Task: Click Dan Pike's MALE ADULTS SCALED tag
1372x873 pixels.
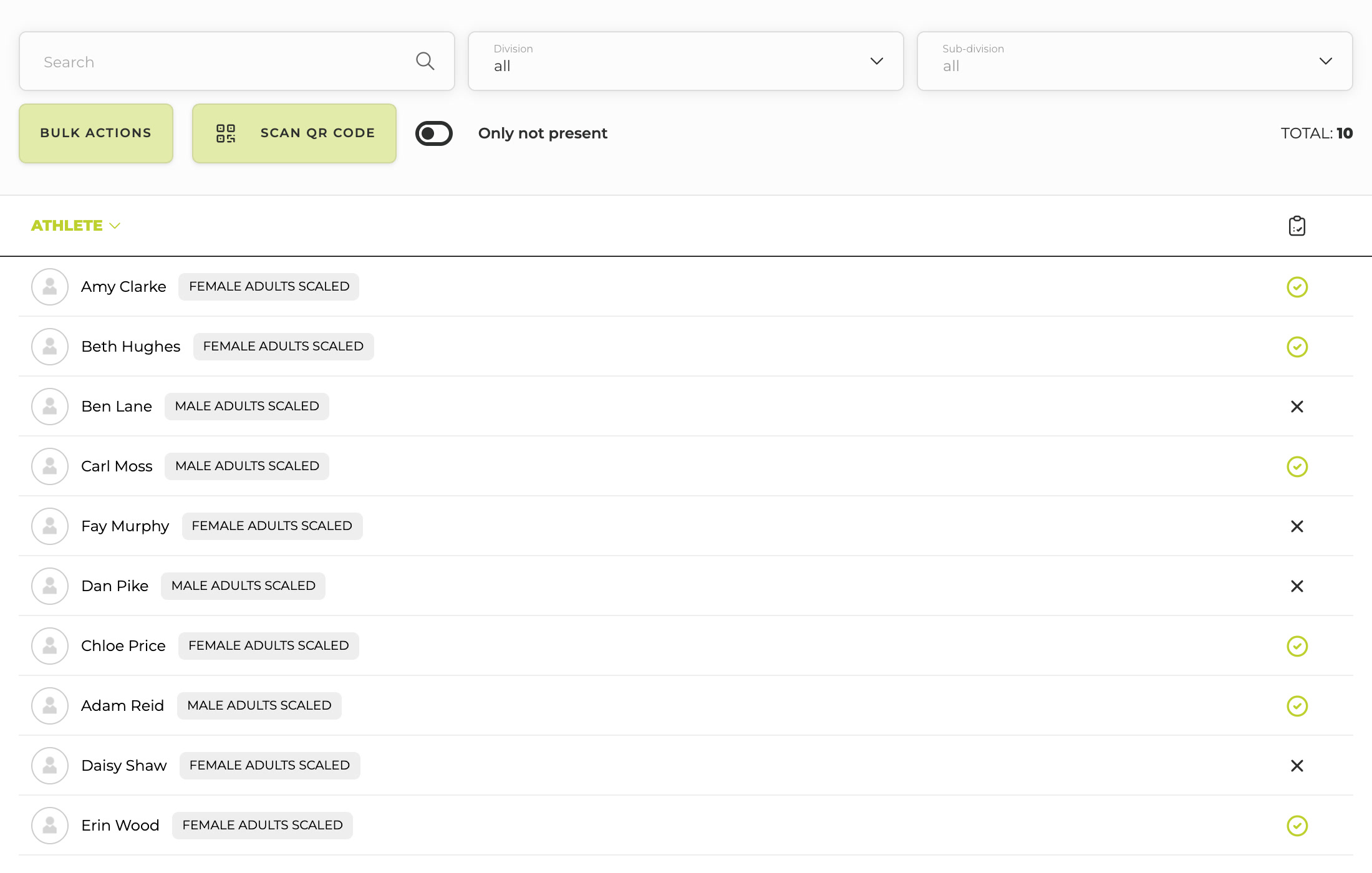Action: click(x=243, y=586)
